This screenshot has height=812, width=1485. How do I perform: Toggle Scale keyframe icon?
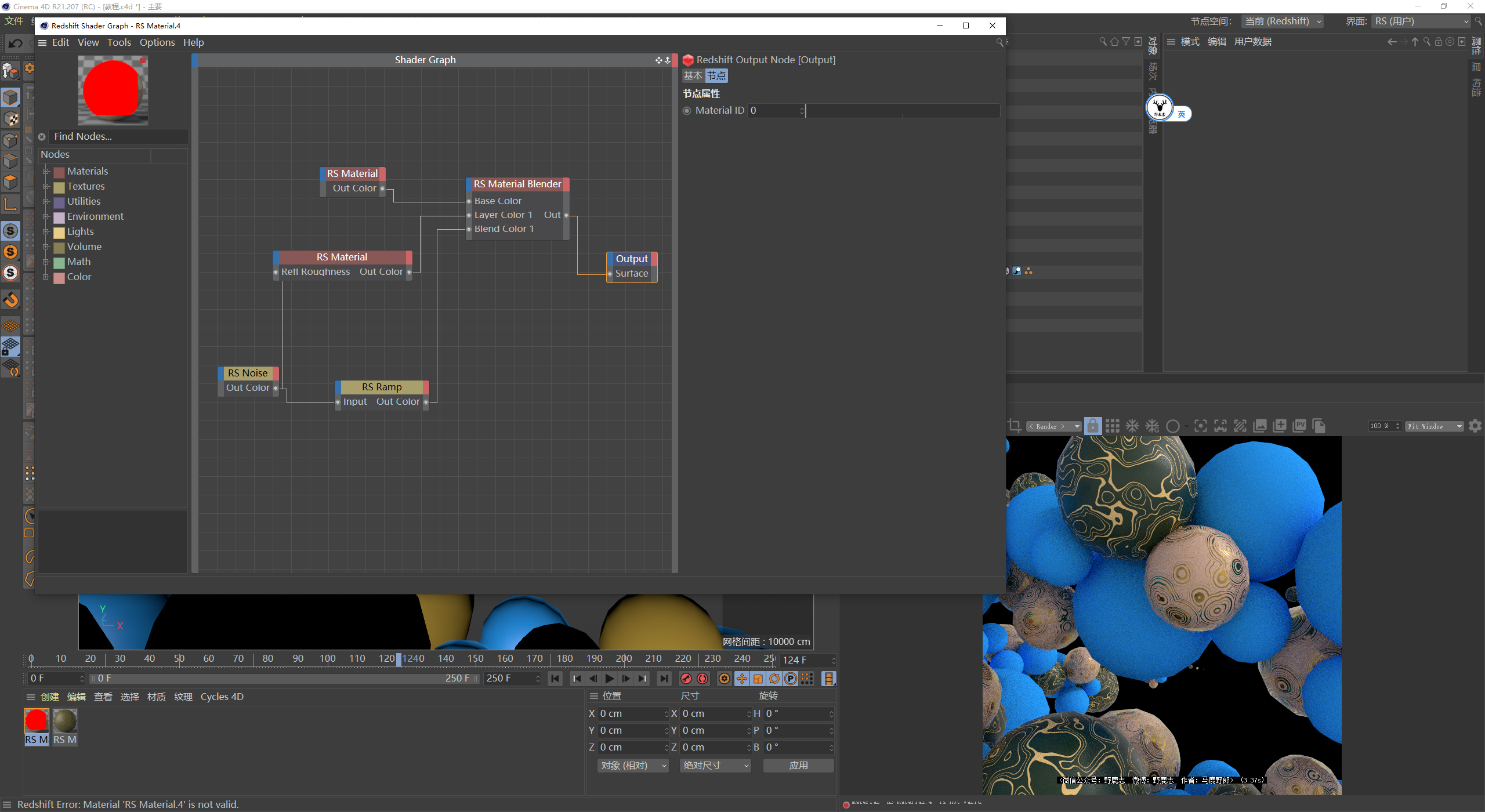pos(758,679)
